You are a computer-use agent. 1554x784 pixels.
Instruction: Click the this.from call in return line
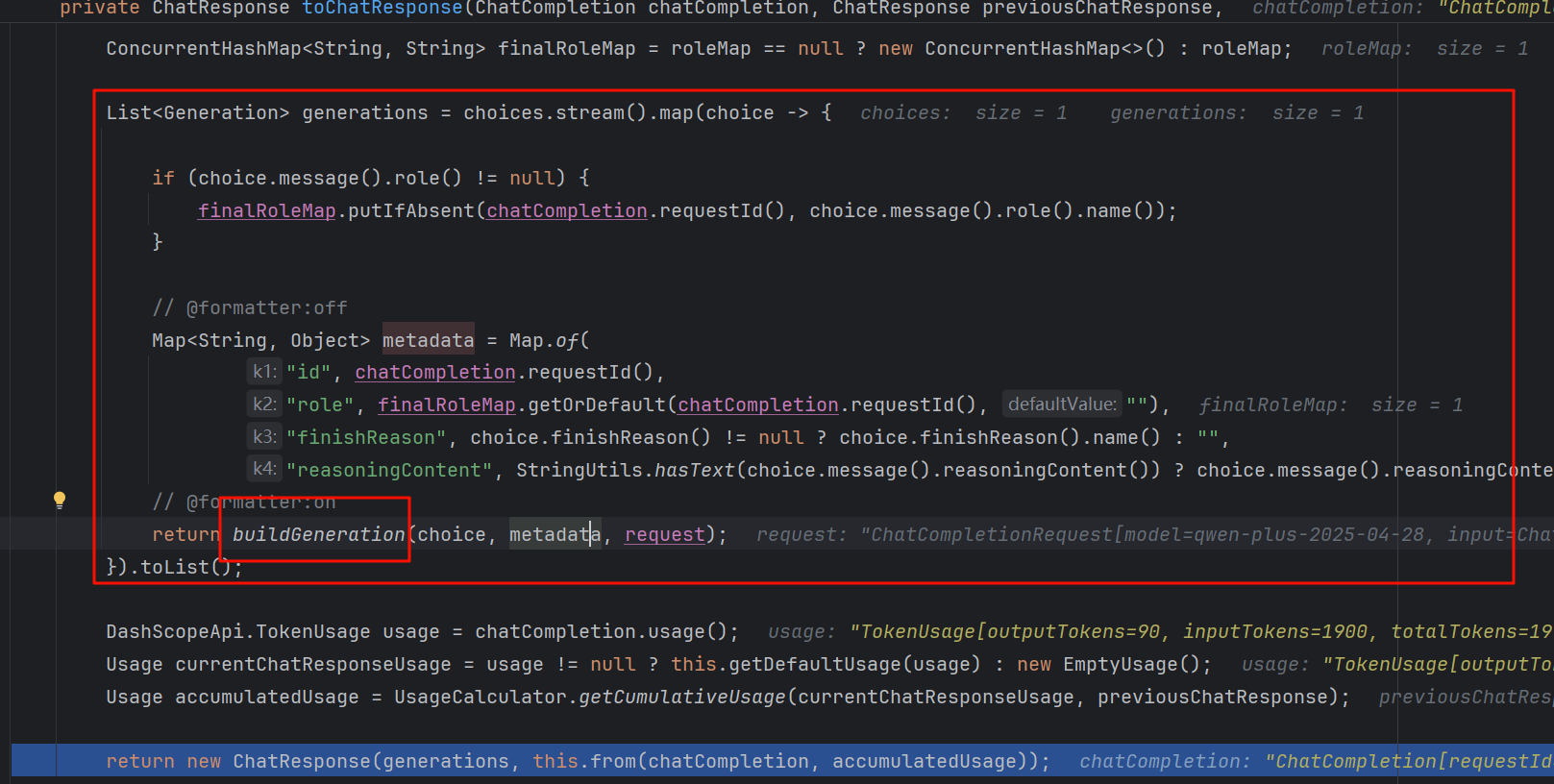(590, 761)
